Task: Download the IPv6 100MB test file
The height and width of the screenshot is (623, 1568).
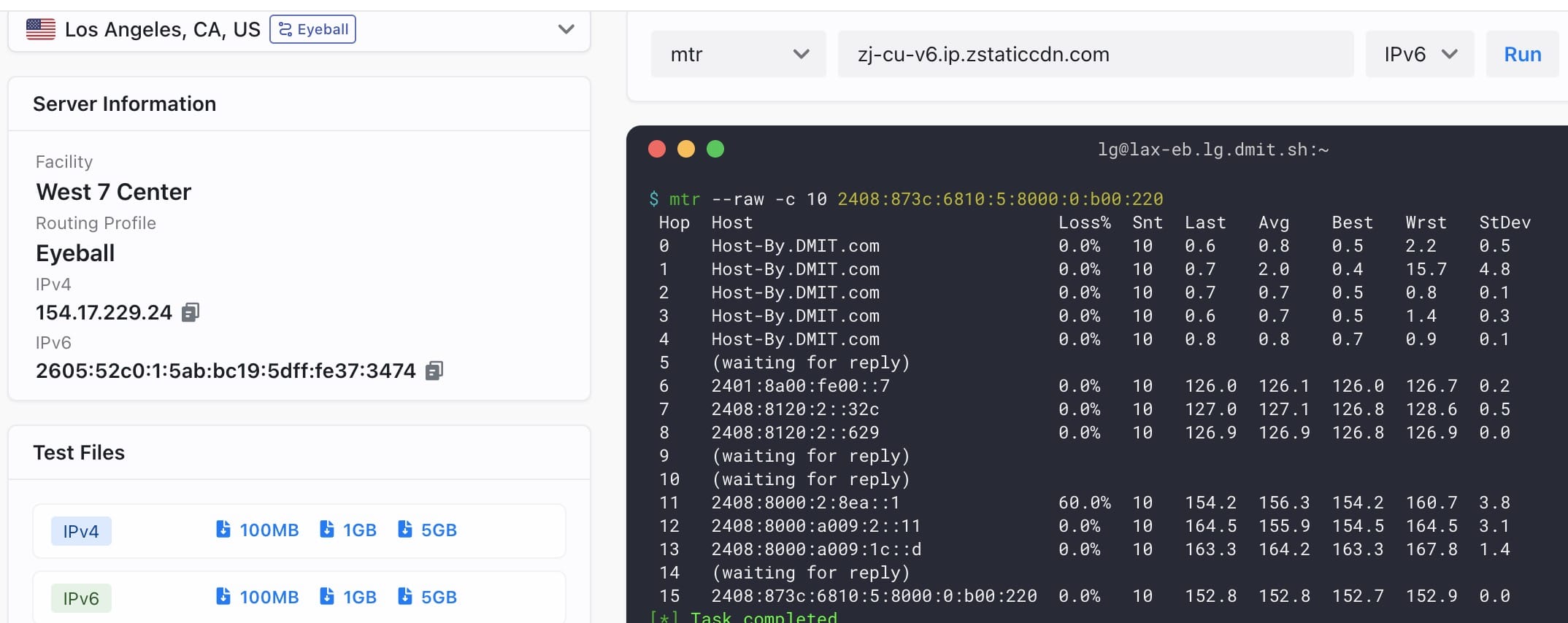Action: coord(258,597)
